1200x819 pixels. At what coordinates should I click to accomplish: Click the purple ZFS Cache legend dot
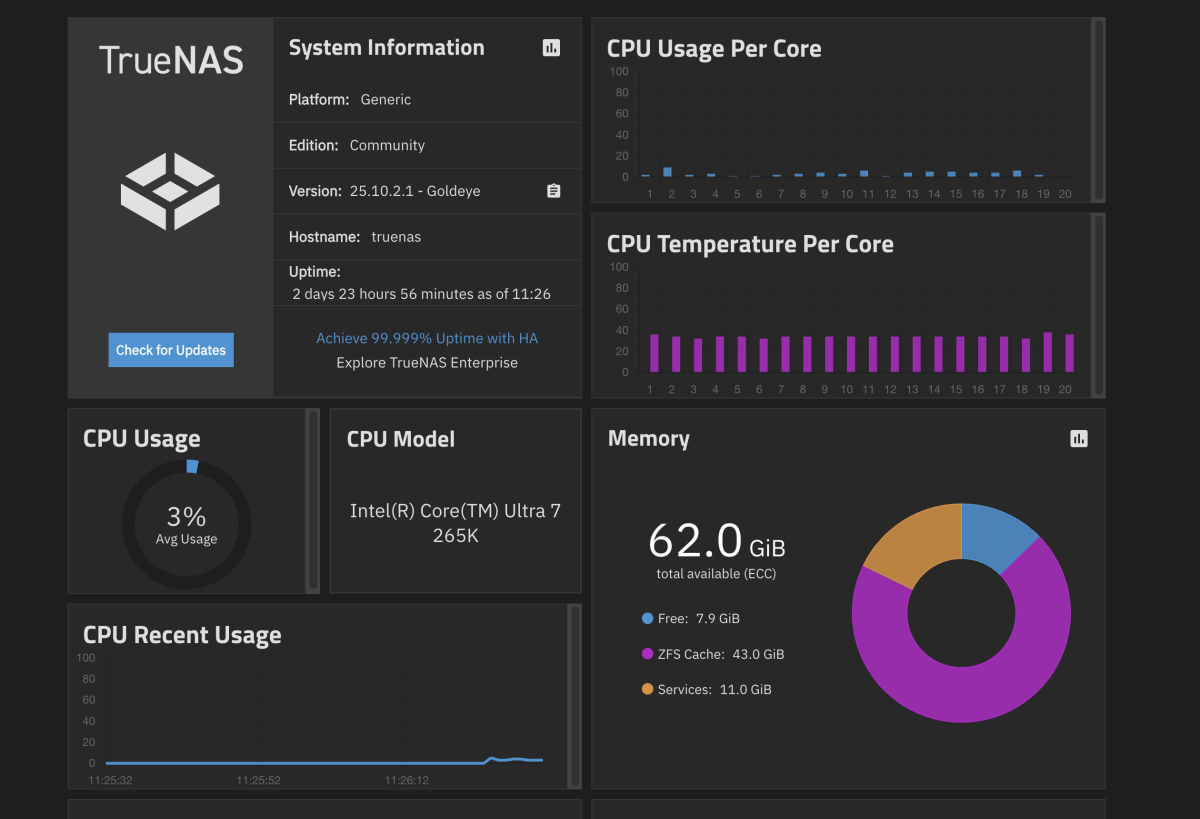[x=647, y=654]
